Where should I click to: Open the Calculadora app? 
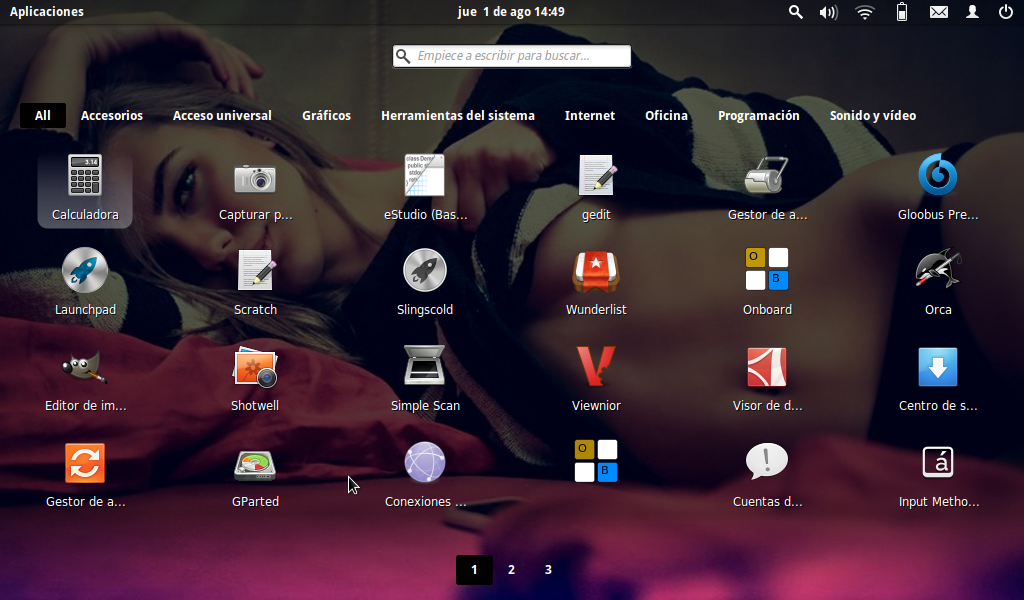tap(85, 188)
